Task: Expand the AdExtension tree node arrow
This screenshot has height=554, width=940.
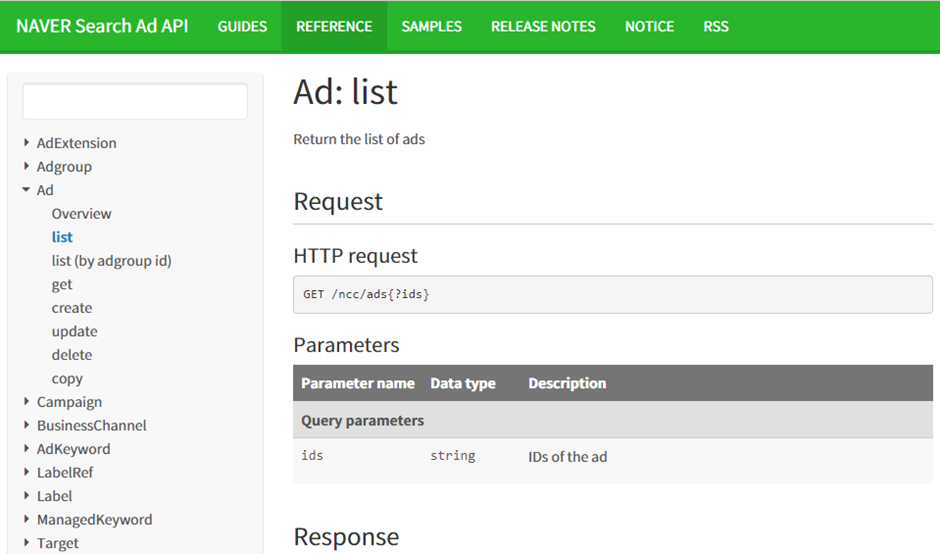Action: [27, 143]
